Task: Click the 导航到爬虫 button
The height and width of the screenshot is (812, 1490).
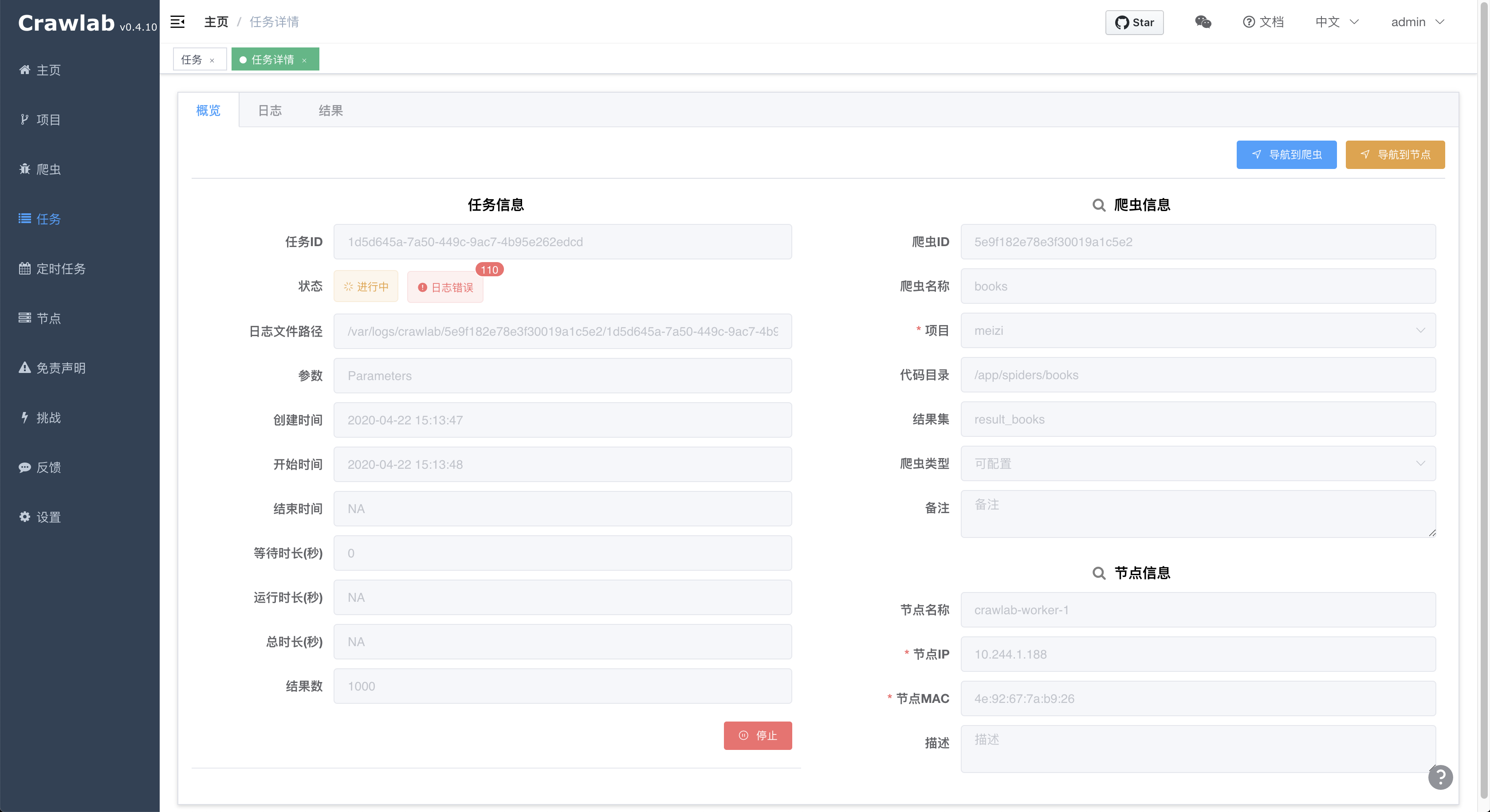Action: click(1286, 154)
